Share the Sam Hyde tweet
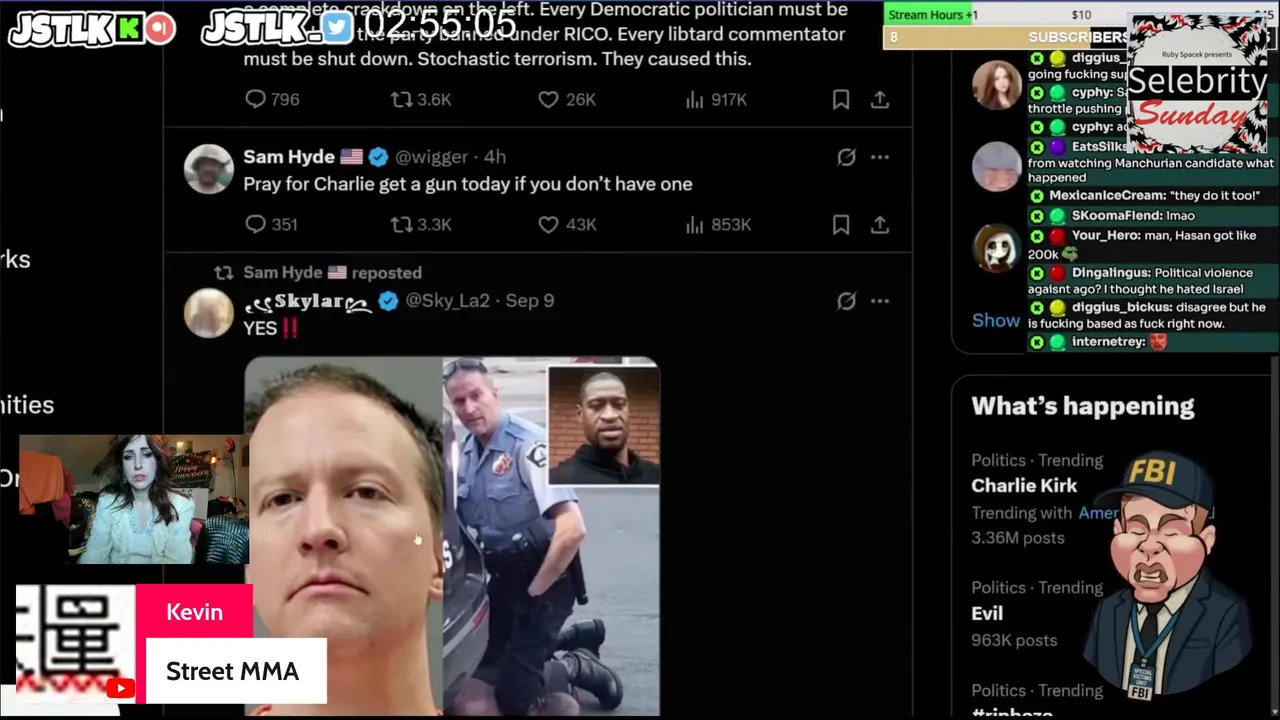1280x720 pixels. [x=880, y=225]
